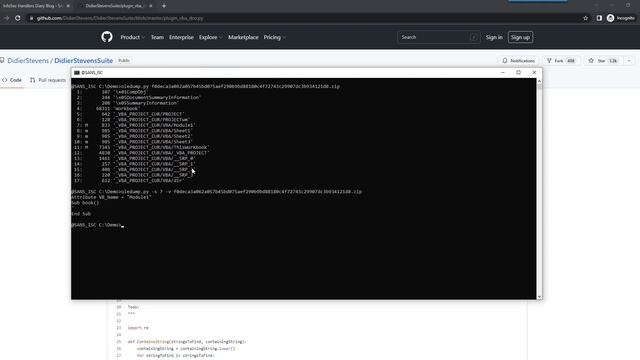Open the Team menu link
This screenshot has width=640, height=360.
[157, 37]
